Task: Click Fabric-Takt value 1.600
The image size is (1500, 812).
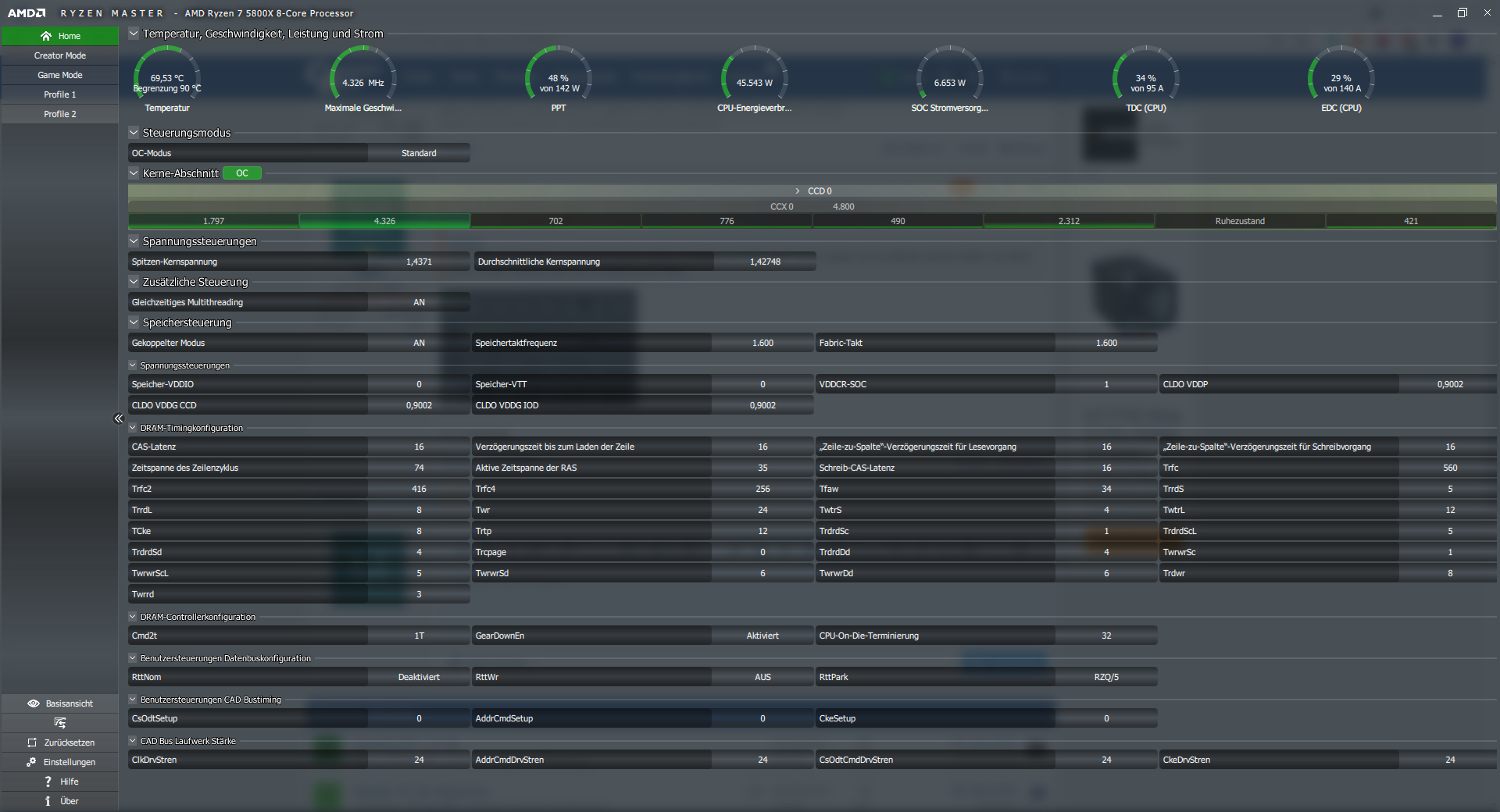Action: point(1106,343)
